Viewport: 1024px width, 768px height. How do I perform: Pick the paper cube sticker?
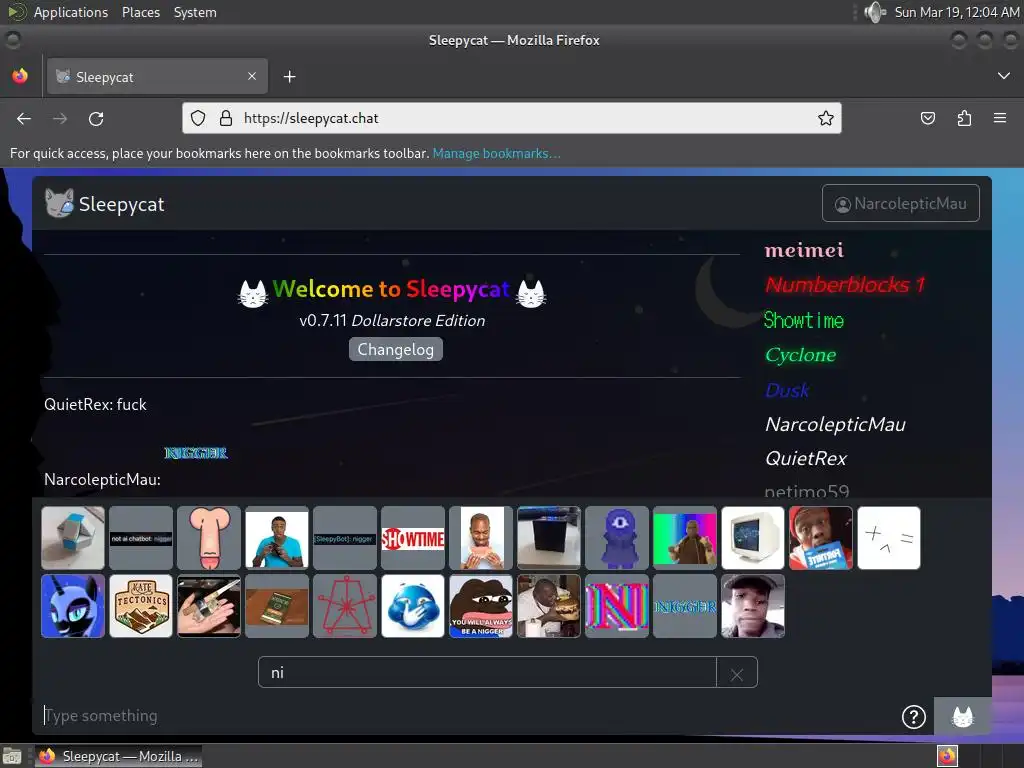click(x=72, y=538)
